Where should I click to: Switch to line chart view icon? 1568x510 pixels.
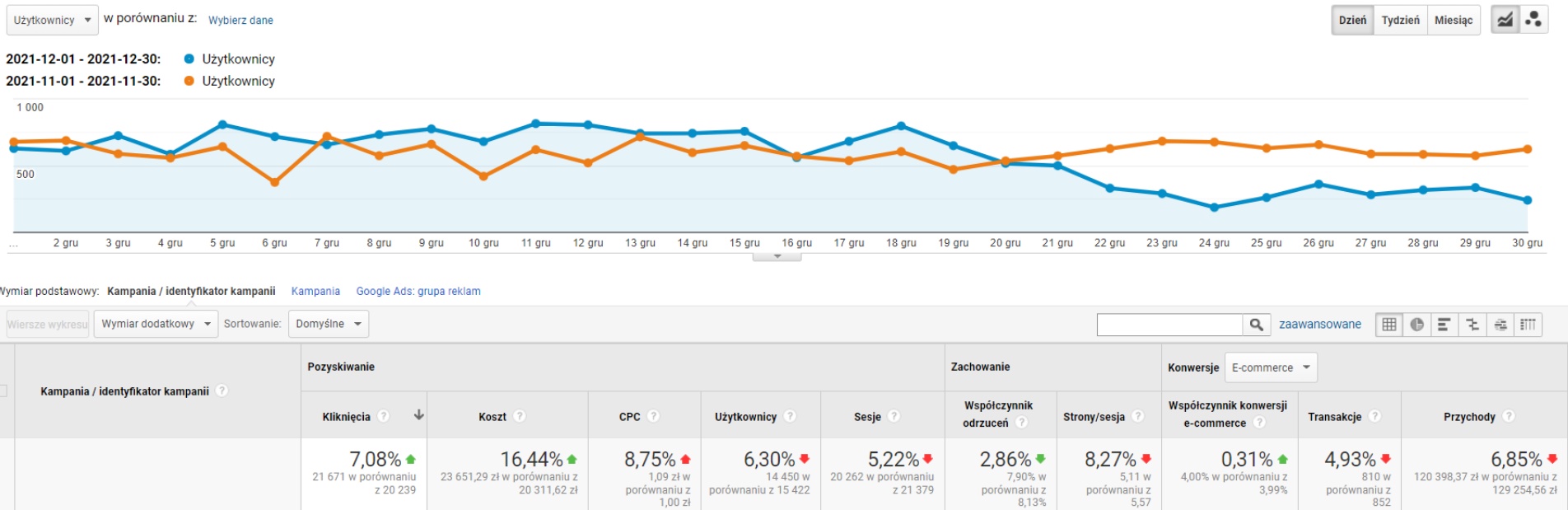[1505, 20]
